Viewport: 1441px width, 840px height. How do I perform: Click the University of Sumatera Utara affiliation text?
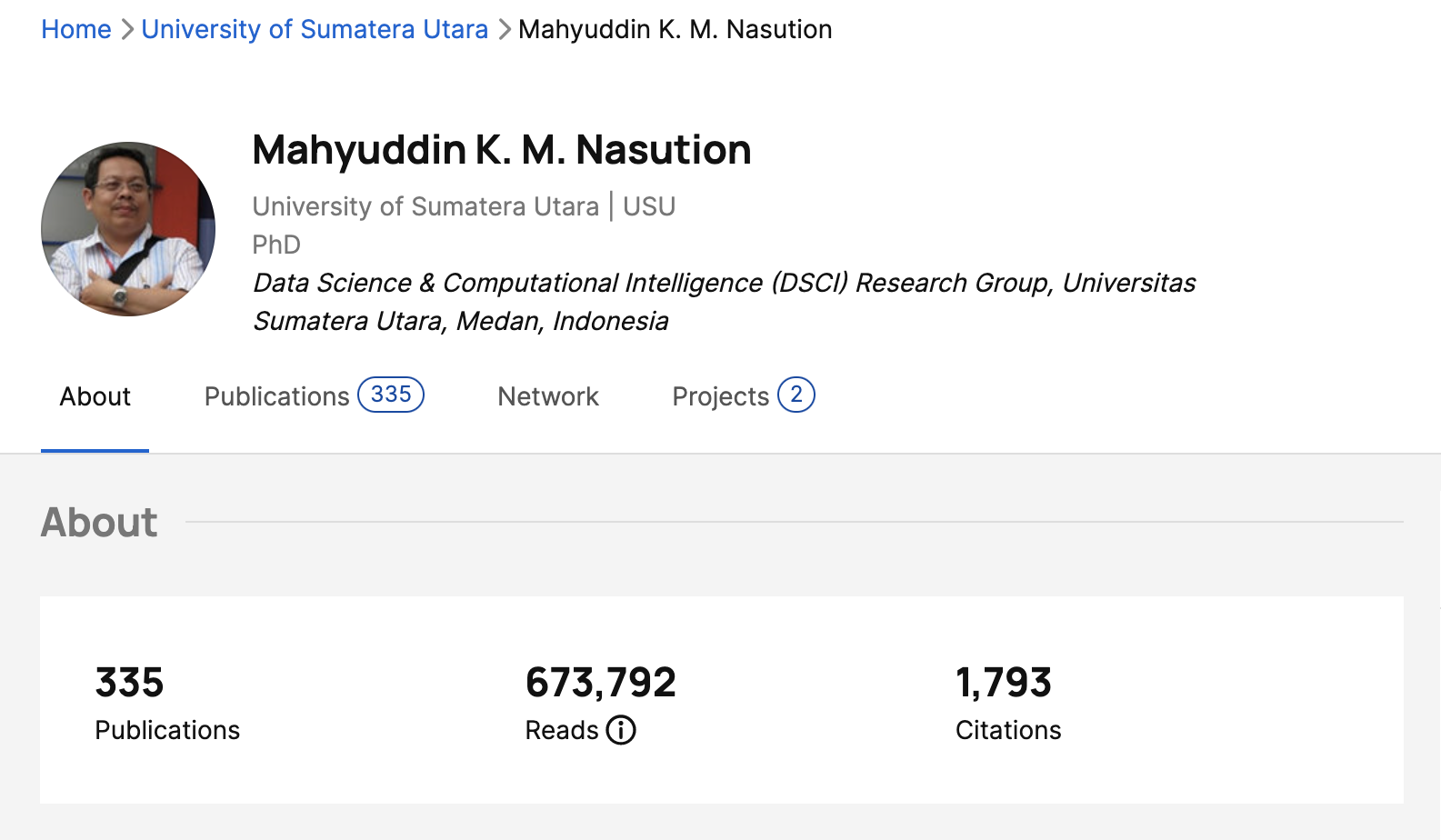[x=425, y=206]
